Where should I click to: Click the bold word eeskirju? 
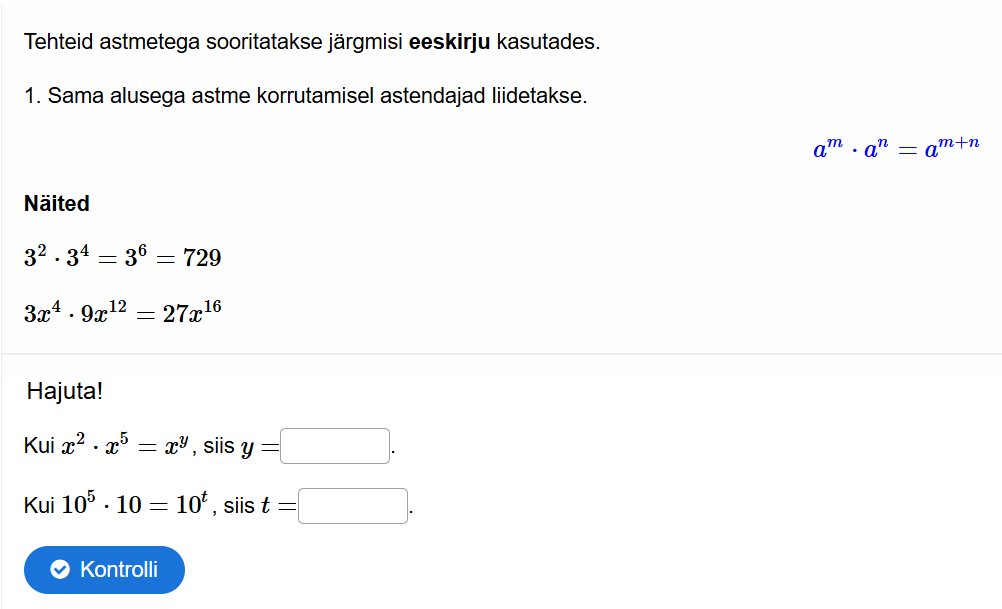[x=450, y=42]
